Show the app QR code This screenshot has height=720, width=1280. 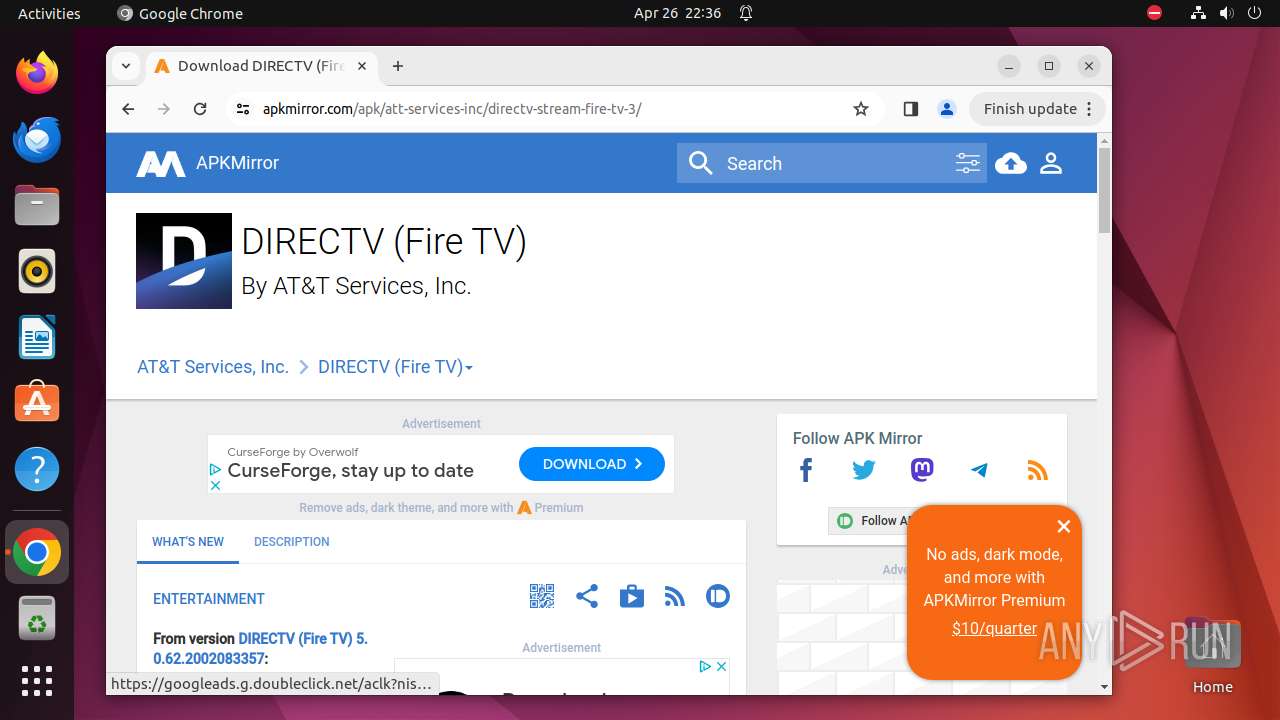pyautogui.click(x=541, y=597)
